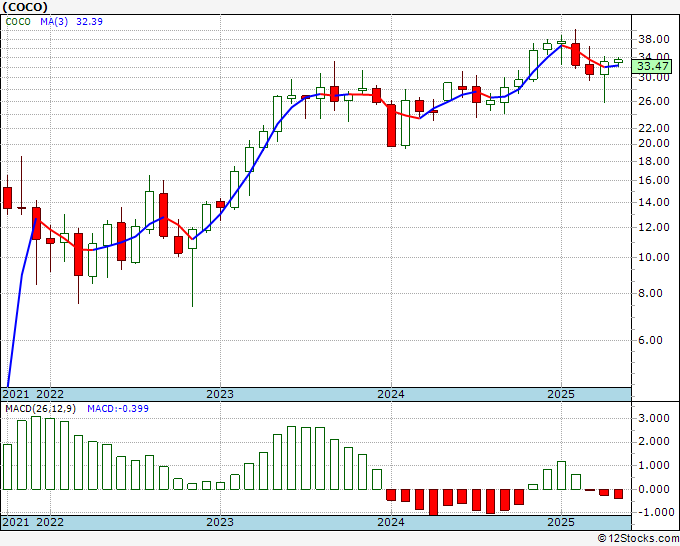Click the 3.000 MACD axis label
This screenshot has height=546, width=680.
[653, 418]
